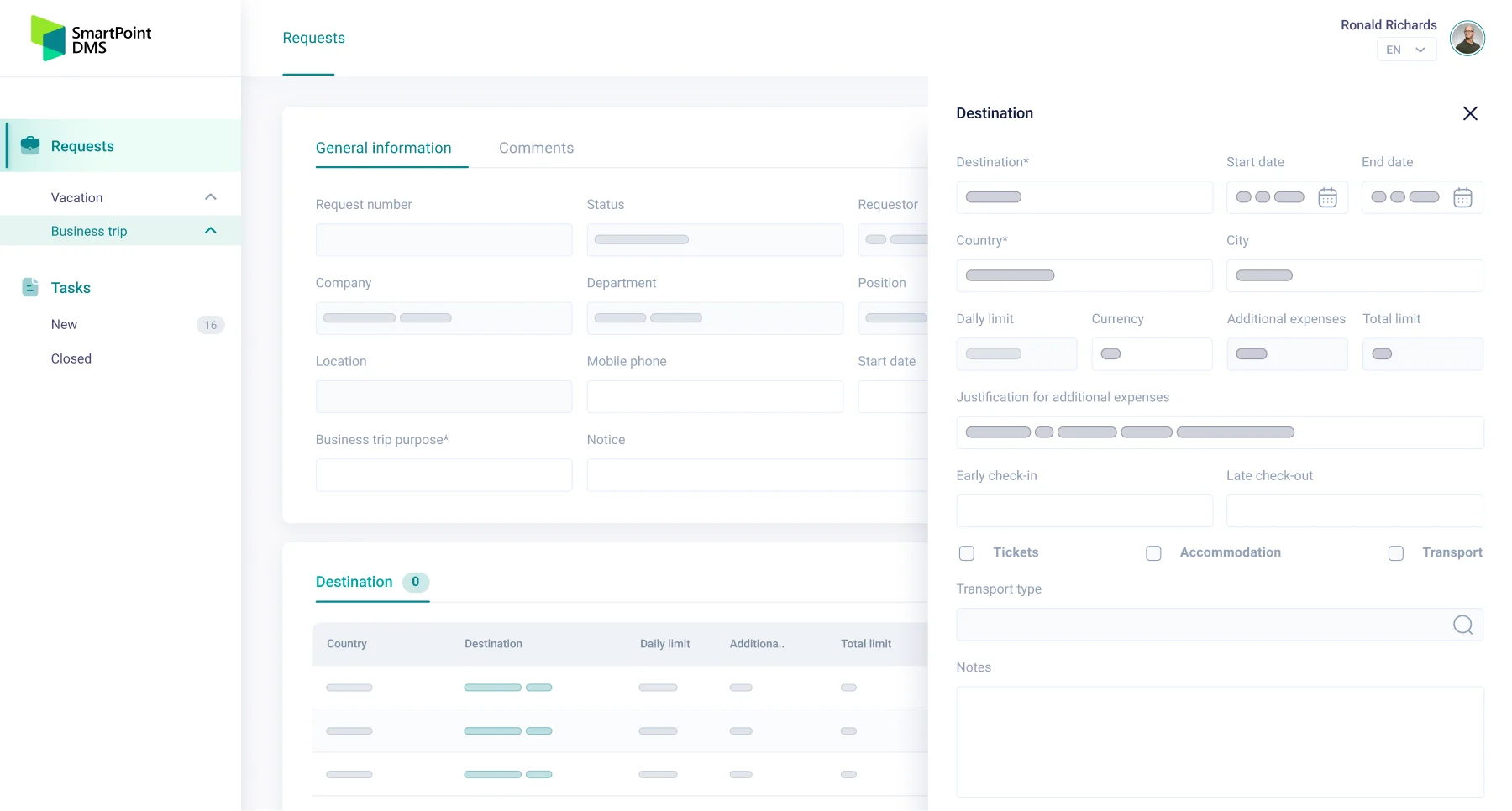Click the Transport type search icon
The width and height of the screenshot is (1512, 811).
click(x=1462, y=625)
